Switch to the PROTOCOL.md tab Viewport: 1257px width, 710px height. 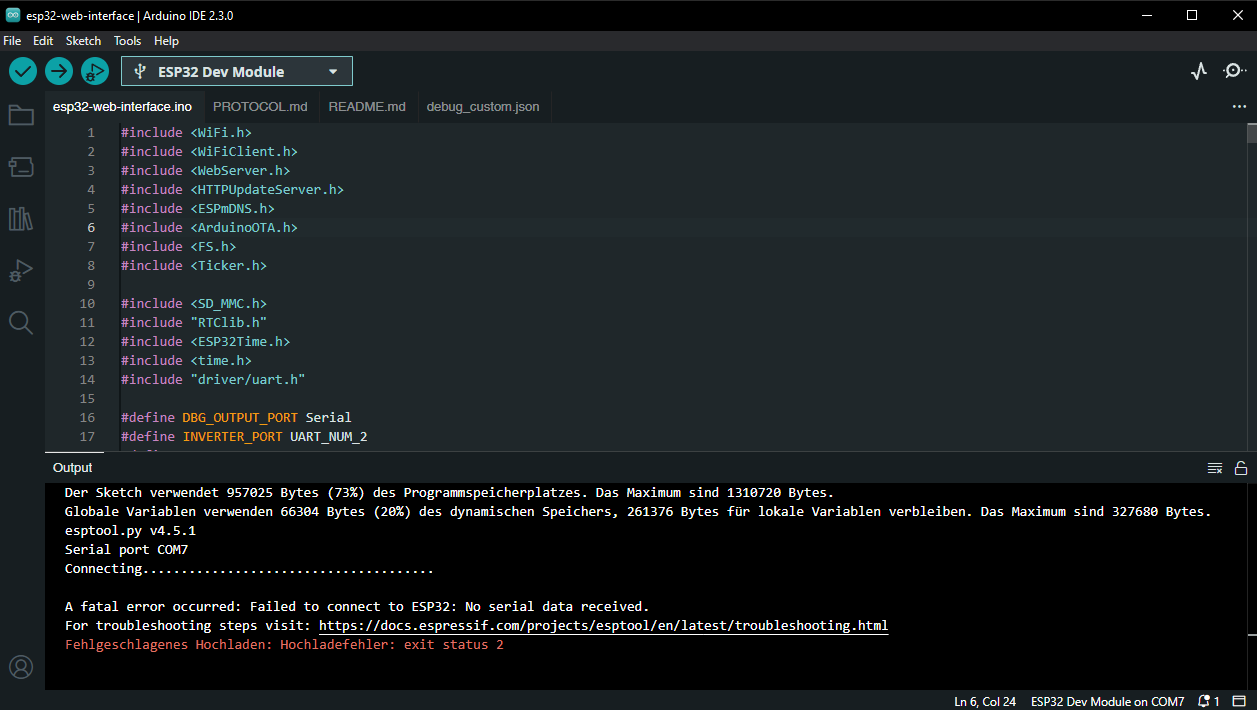(260, 106)
